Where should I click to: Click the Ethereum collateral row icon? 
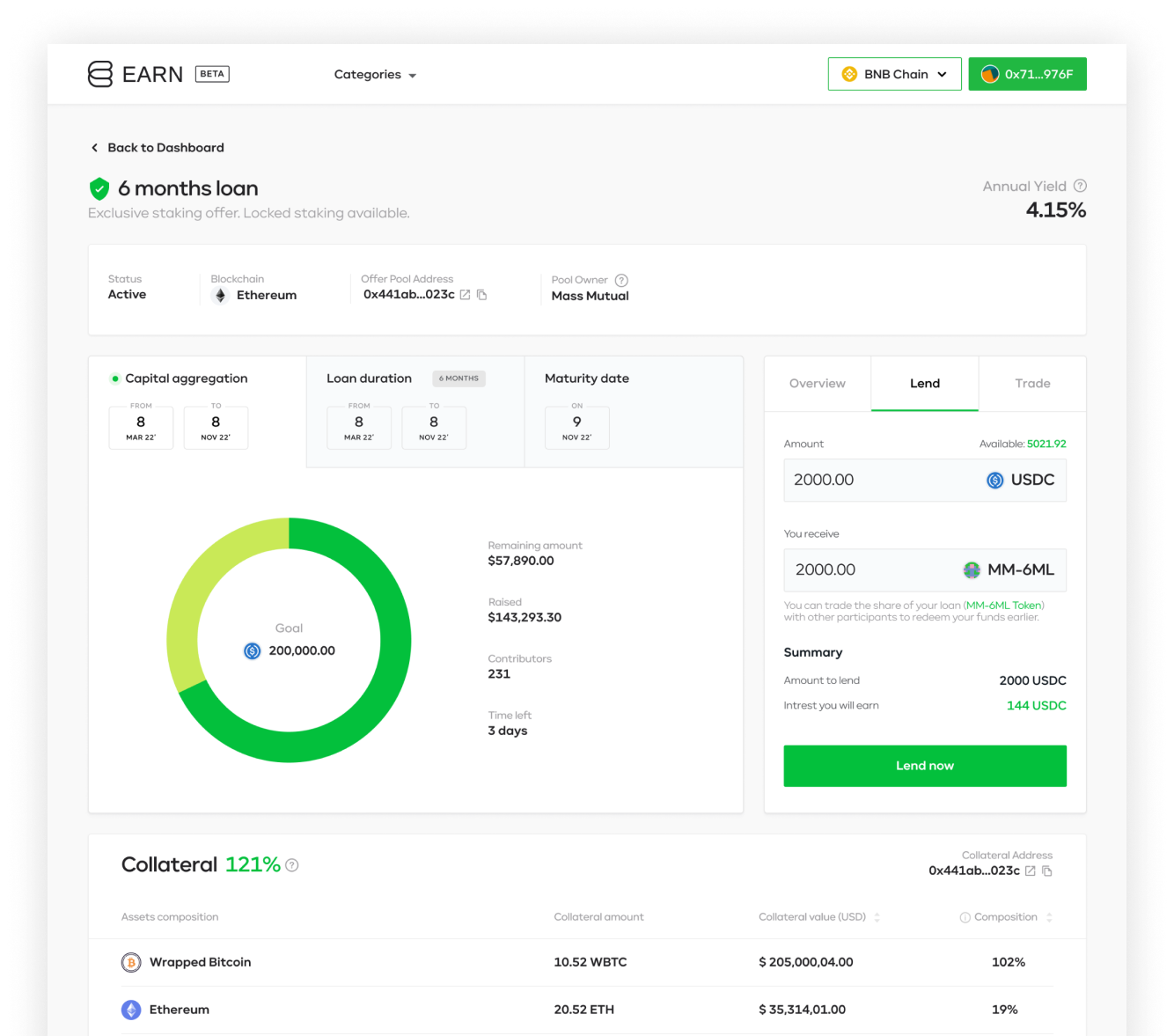point(131,1010)
